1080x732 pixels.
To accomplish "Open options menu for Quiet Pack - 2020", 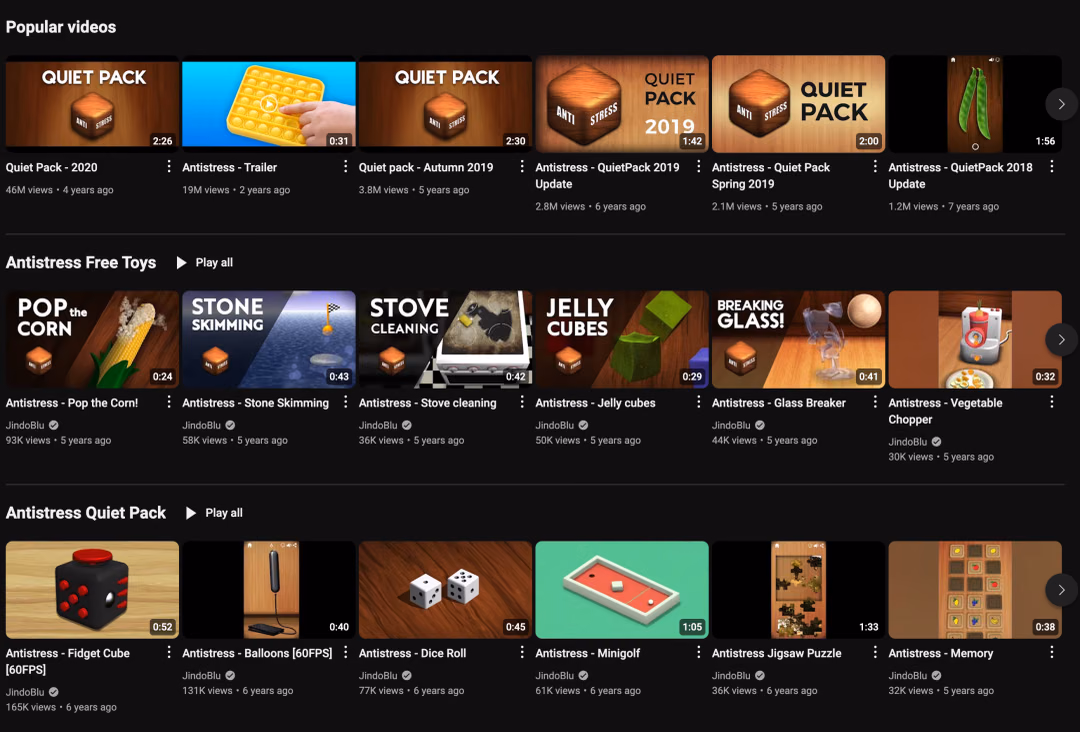I will tap(169, 167).
